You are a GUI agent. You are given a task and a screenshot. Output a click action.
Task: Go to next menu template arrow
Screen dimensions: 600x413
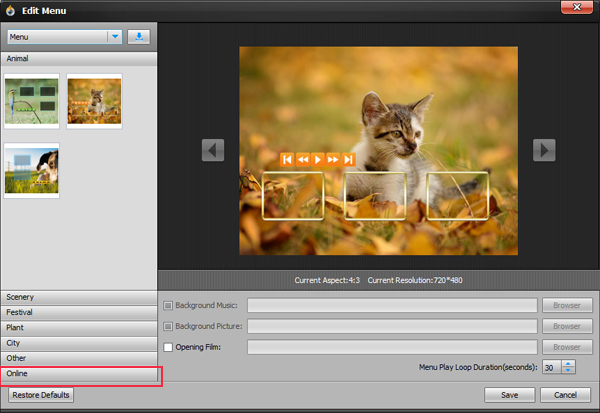pos(544,150)
